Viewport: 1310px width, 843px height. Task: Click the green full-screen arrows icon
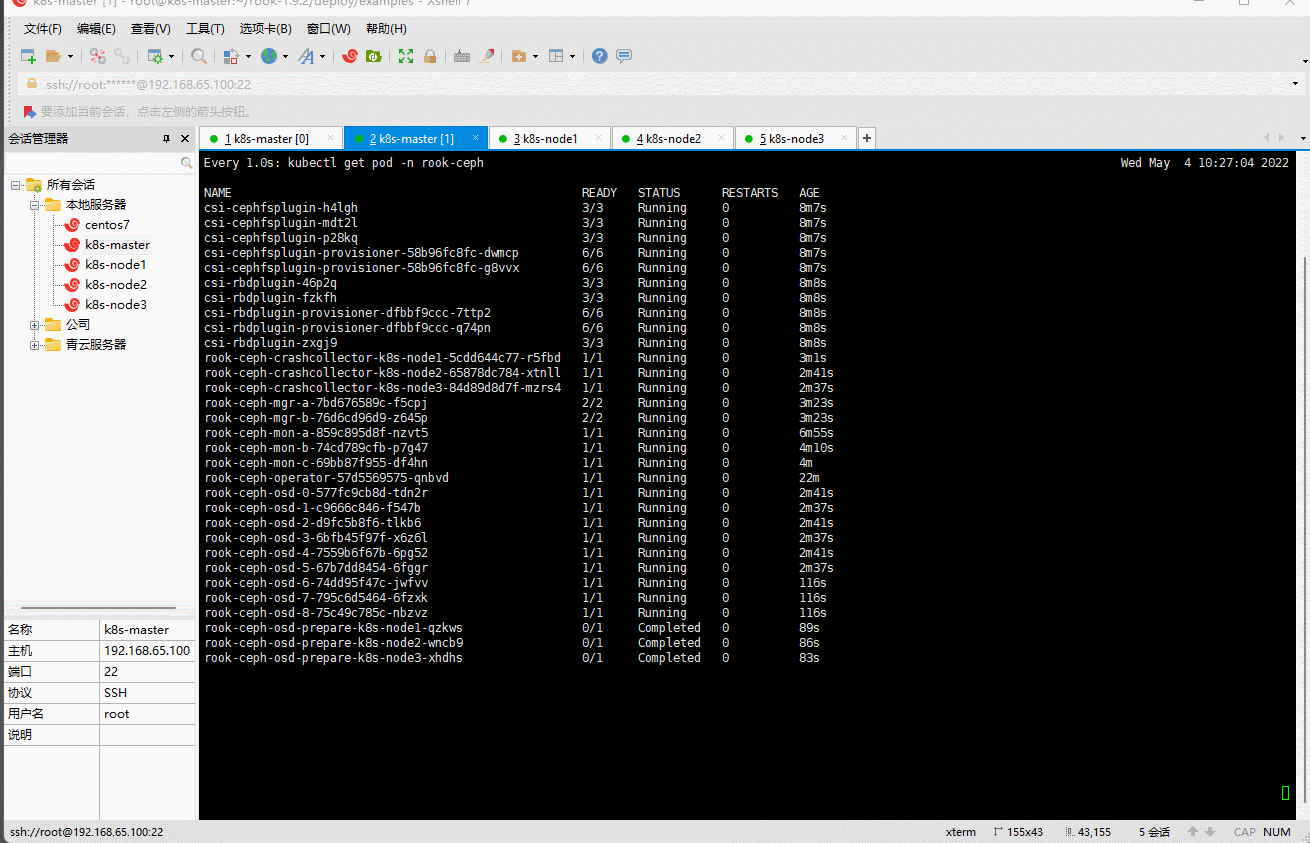406,56
